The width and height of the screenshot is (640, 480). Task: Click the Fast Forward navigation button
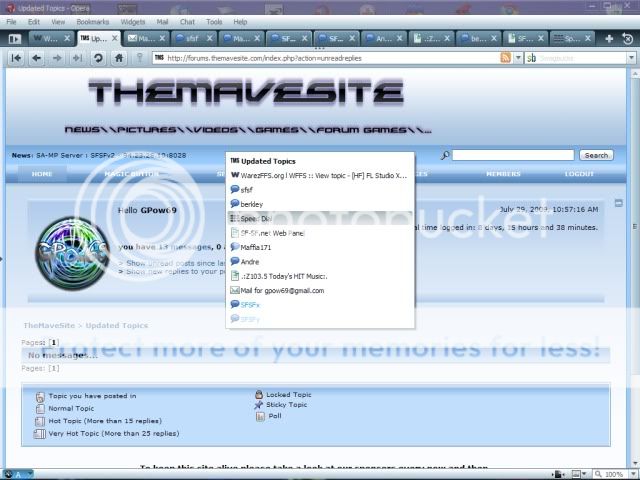coord(78,58)
